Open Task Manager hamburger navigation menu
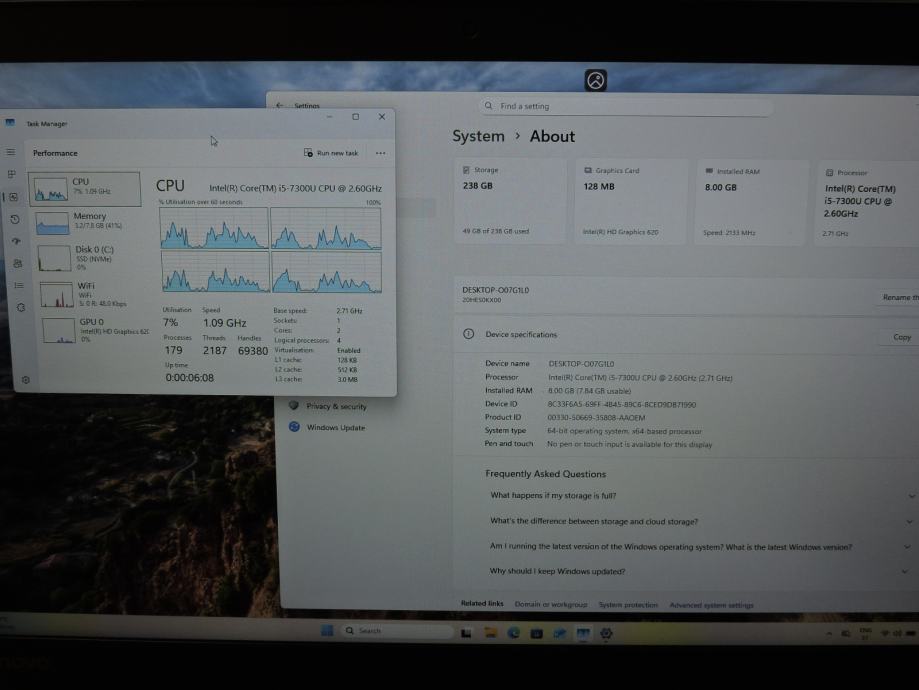919x690 pixels. [11, 152]
